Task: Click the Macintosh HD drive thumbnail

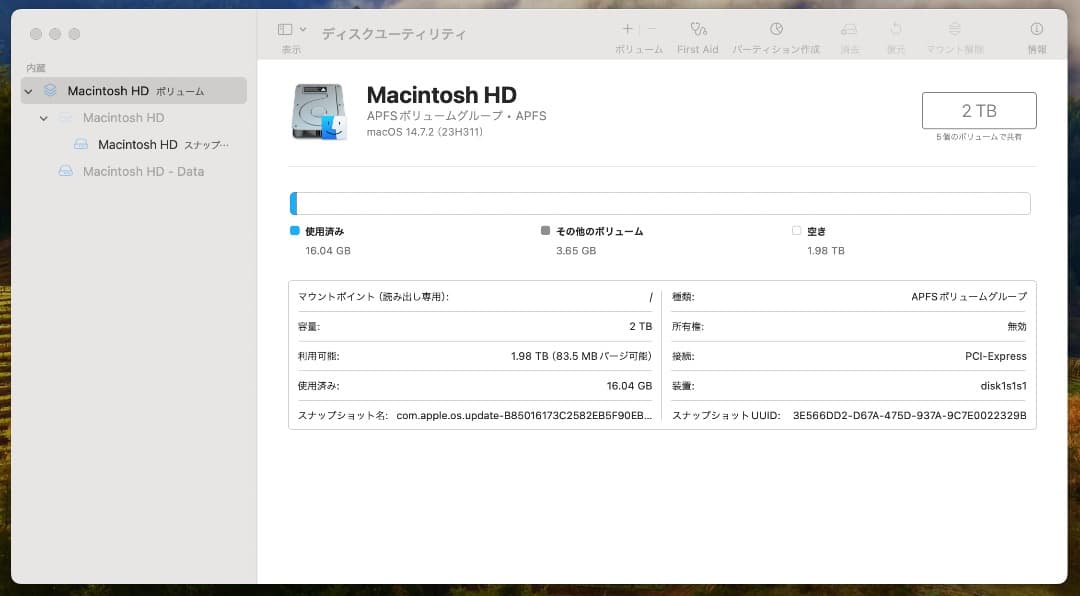Action: [x=318, y=111]
